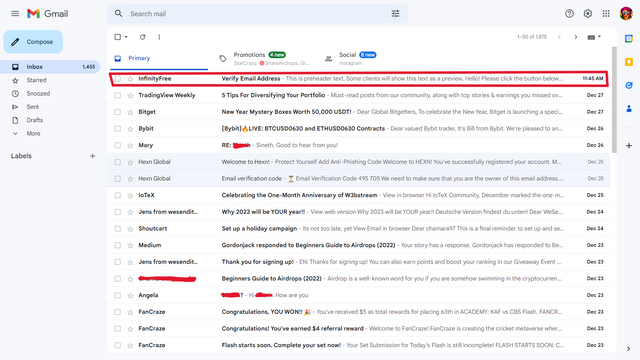Refresh the inbox
The height and width of the screenshot is (360, 640).
pos(142,37)
